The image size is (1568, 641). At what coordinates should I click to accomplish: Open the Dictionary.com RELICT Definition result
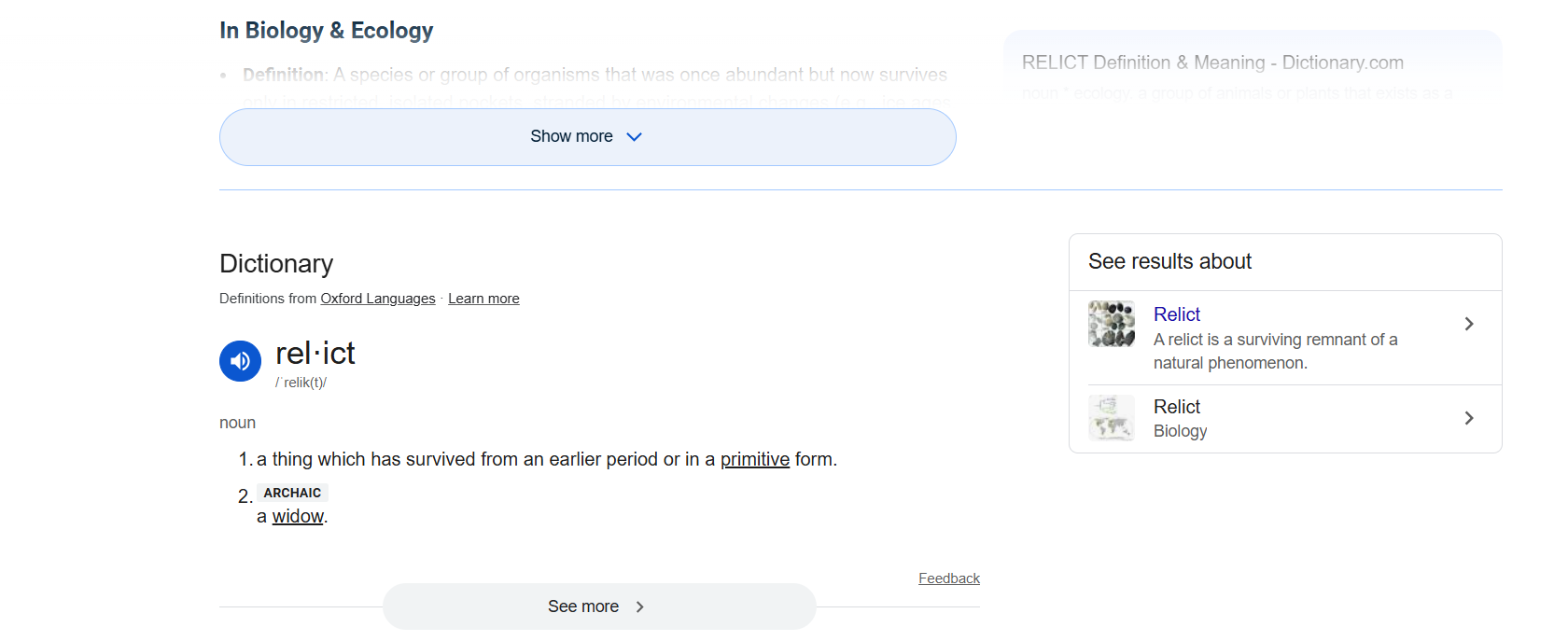coord(1212,63)
